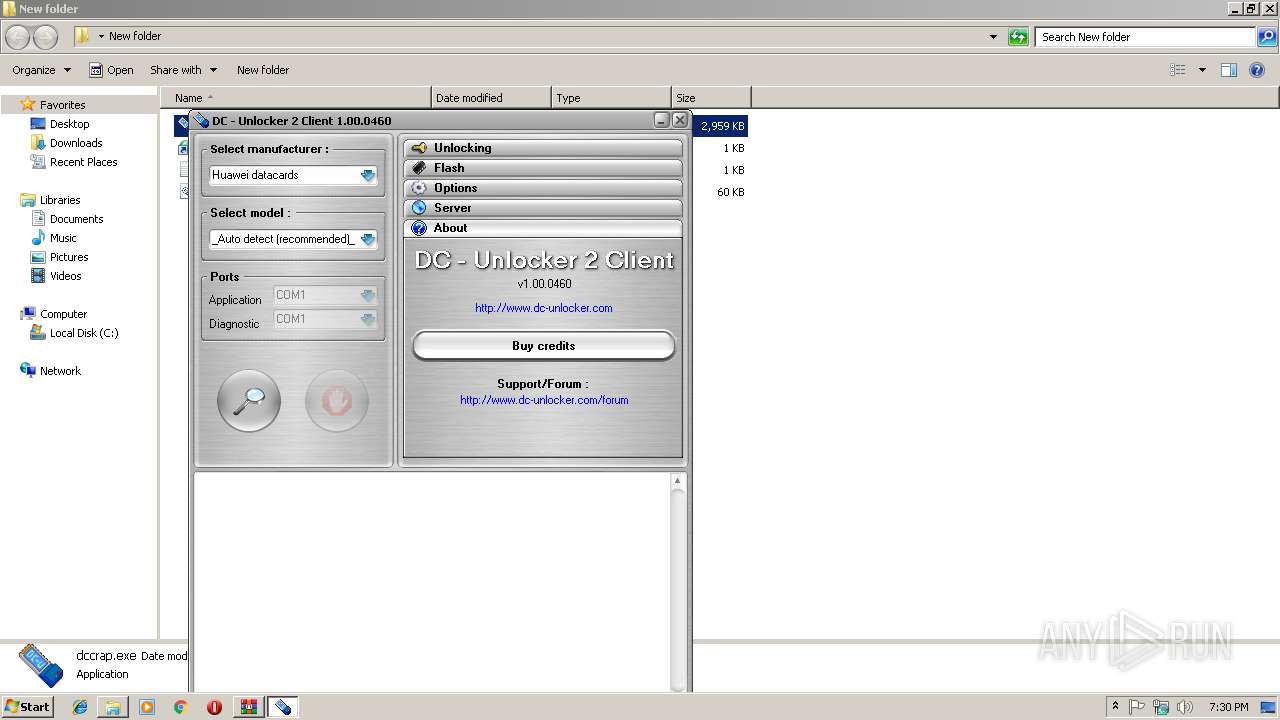Open the Share with dropdown menu
This screenshot has width=1280, height=720.
click(183, 70)
